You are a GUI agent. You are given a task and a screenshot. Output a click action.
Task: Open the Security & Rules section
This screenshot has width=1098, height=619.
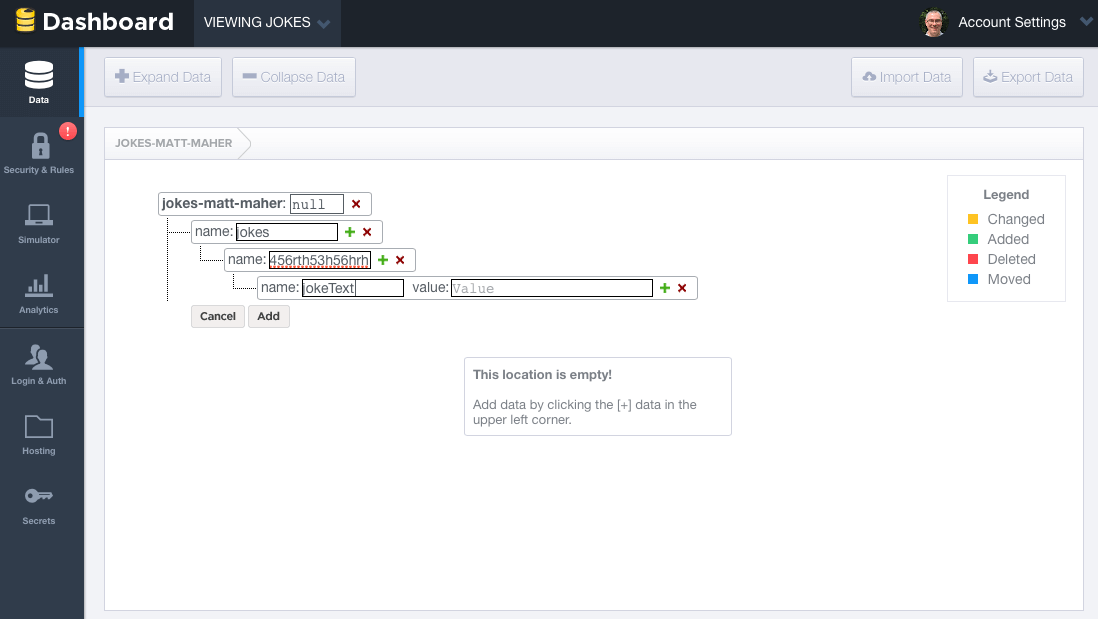click(x=40, y=152)
